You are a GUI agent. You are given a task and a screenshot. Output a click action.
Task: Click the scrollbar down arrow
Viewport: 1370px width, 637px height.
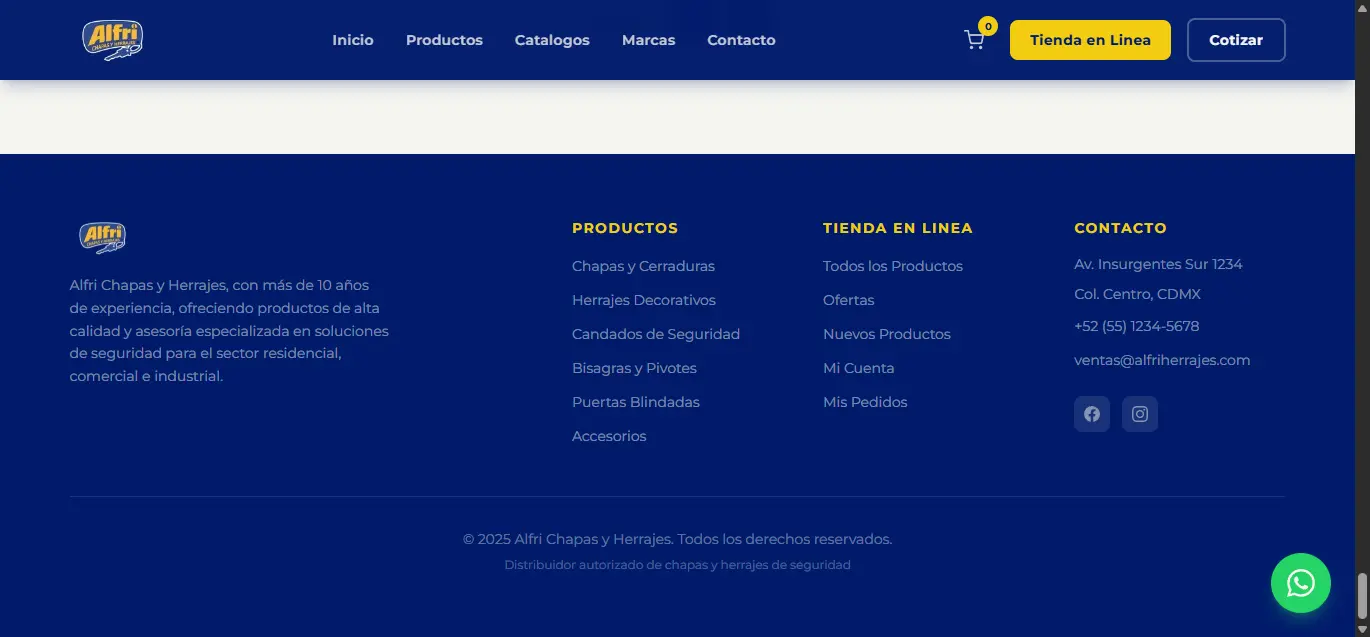tap(1362, 629)
